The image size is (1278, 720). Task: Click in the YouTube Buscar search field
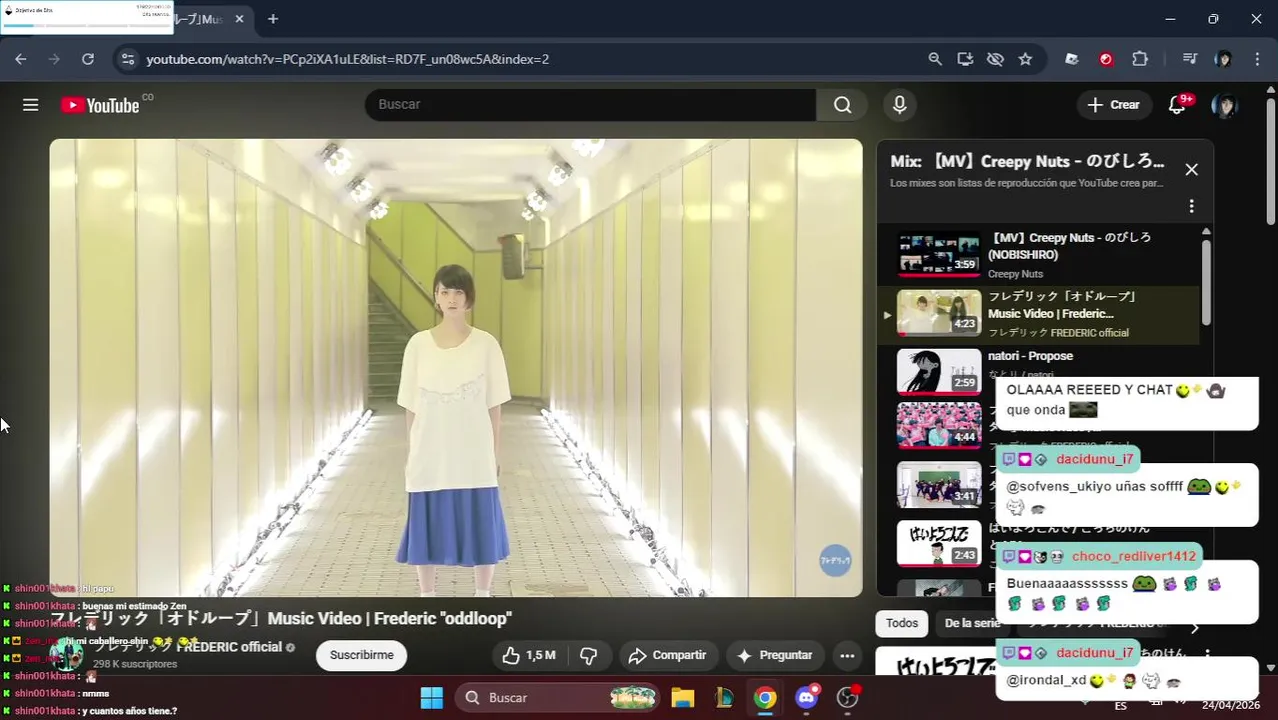(590, 105)
